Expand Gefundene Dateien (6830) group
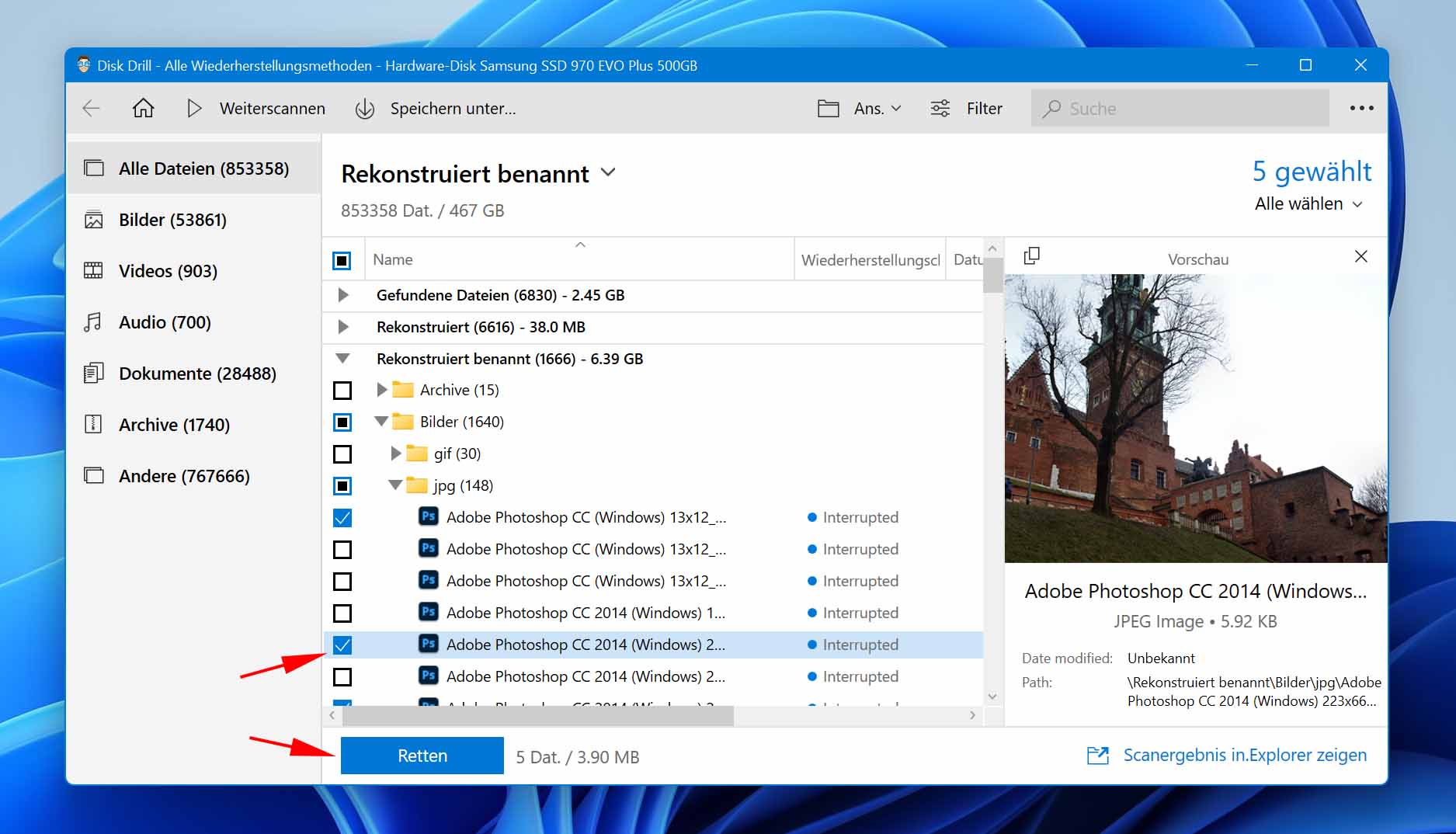1456x834 pixels. click(342, 295)
